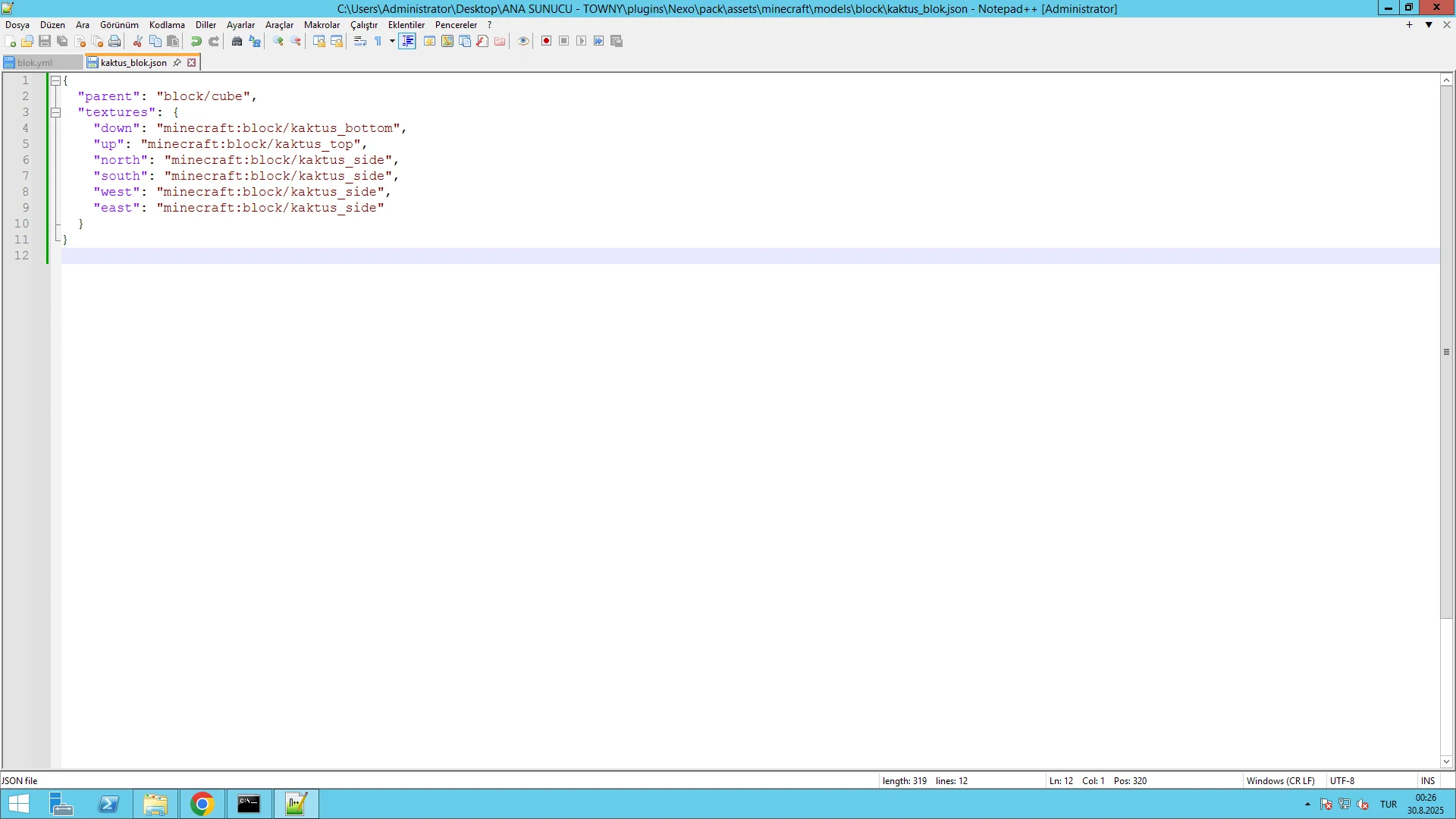Click the Save All icon
This screenshot has height=819, width=1456.
pyautogui.click(x=62, y=41)
